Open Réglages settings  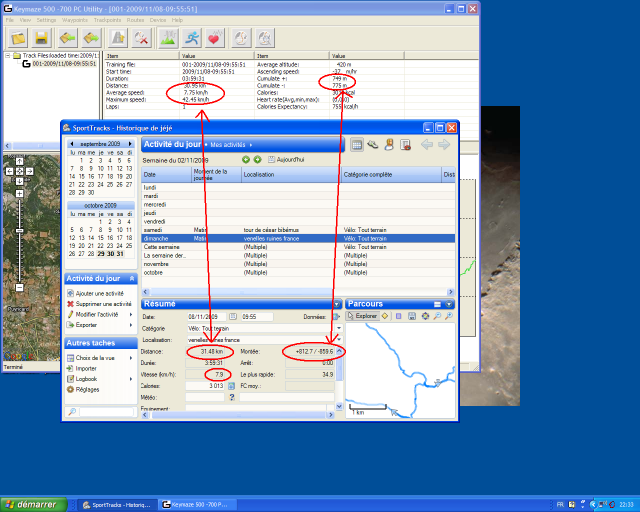point(83,390)
